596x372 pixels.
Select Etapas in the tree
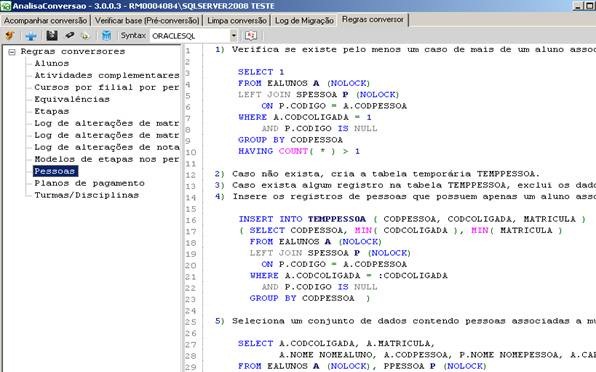pos(52,111)
